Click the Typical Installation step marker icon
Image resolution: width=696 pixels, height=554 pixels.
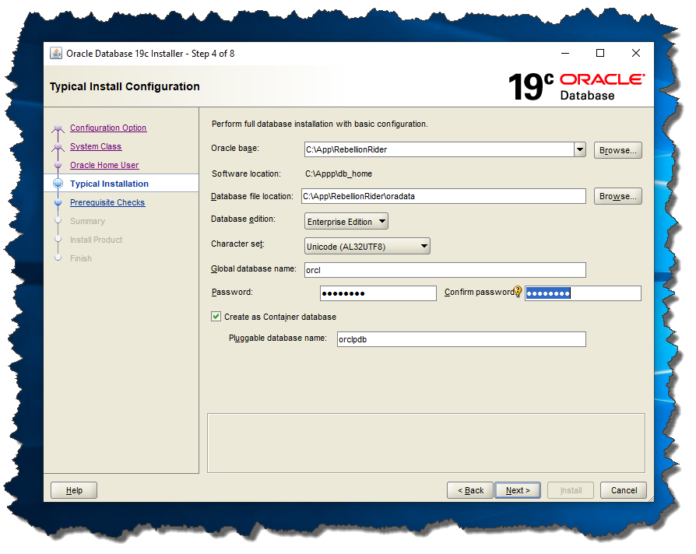[x=58, y=183]
